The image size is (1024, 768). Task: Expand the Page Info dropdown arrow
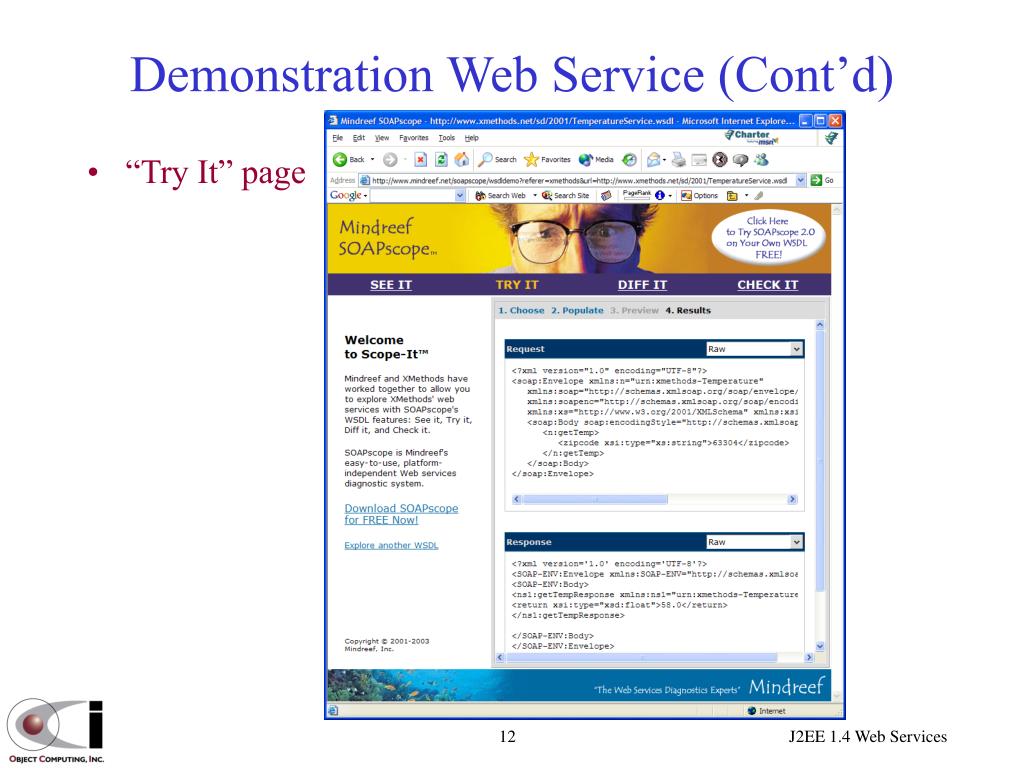tap(669, 195)
